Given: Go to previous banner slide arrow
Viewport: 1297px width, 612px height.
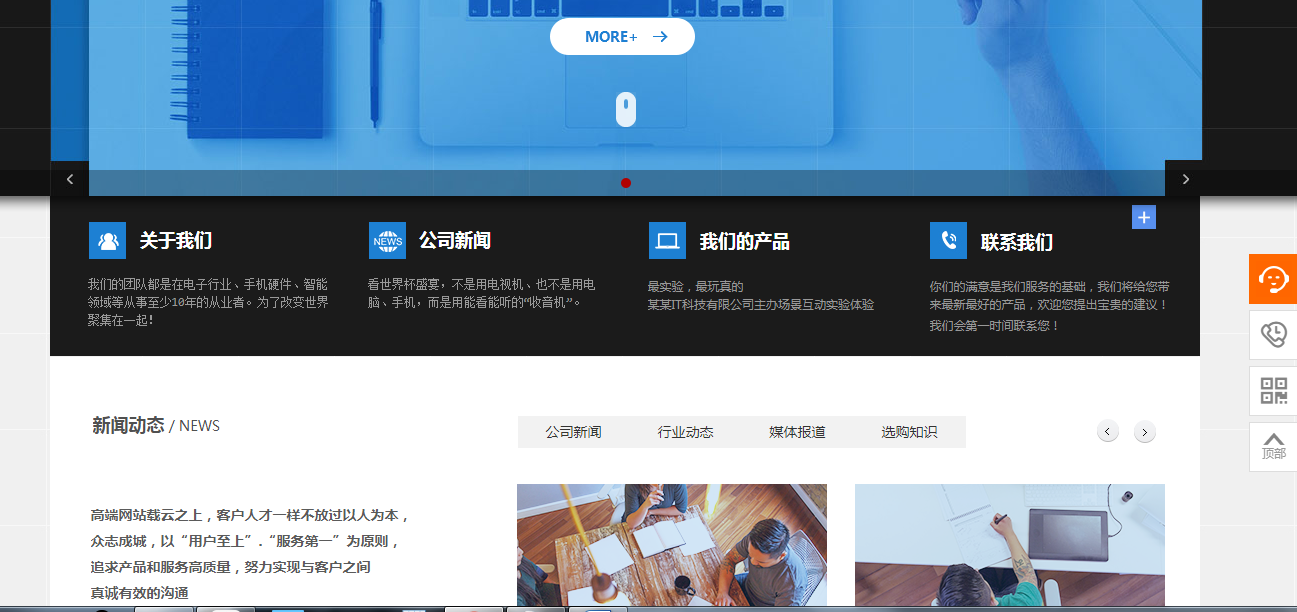Looking at the screenshot, I should click(x=70, y=179).
